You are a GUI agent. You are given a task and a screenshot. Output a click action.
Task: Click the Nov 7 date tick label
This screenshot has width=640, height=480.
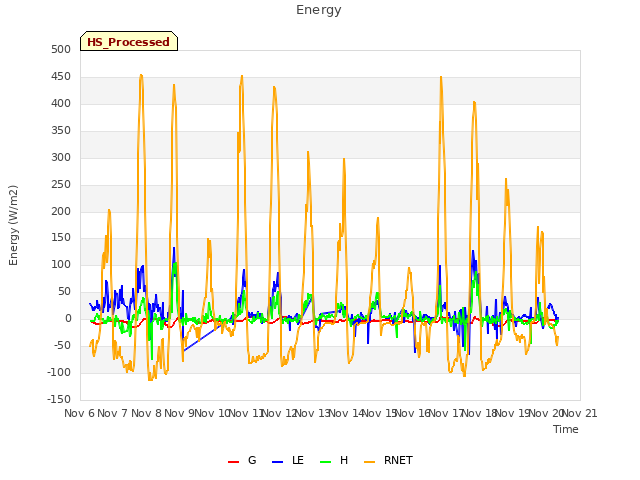point(113,413)
